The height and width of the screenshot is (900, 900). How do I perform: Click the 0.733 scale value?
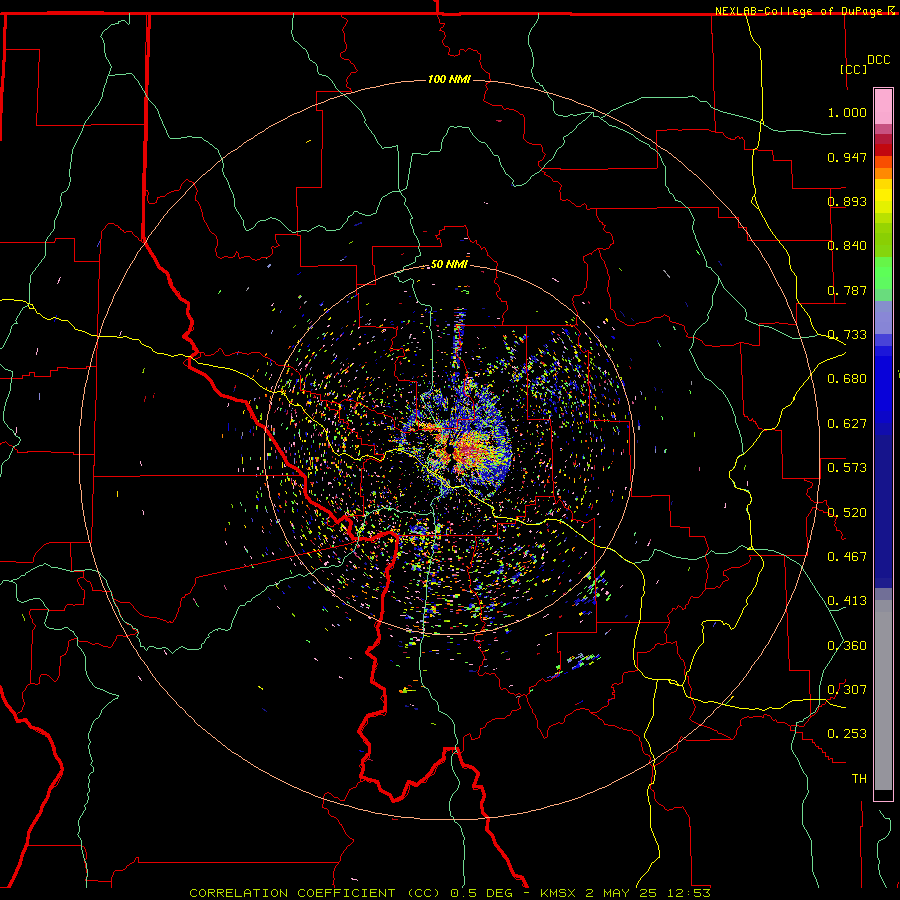(x=847, y=335)
